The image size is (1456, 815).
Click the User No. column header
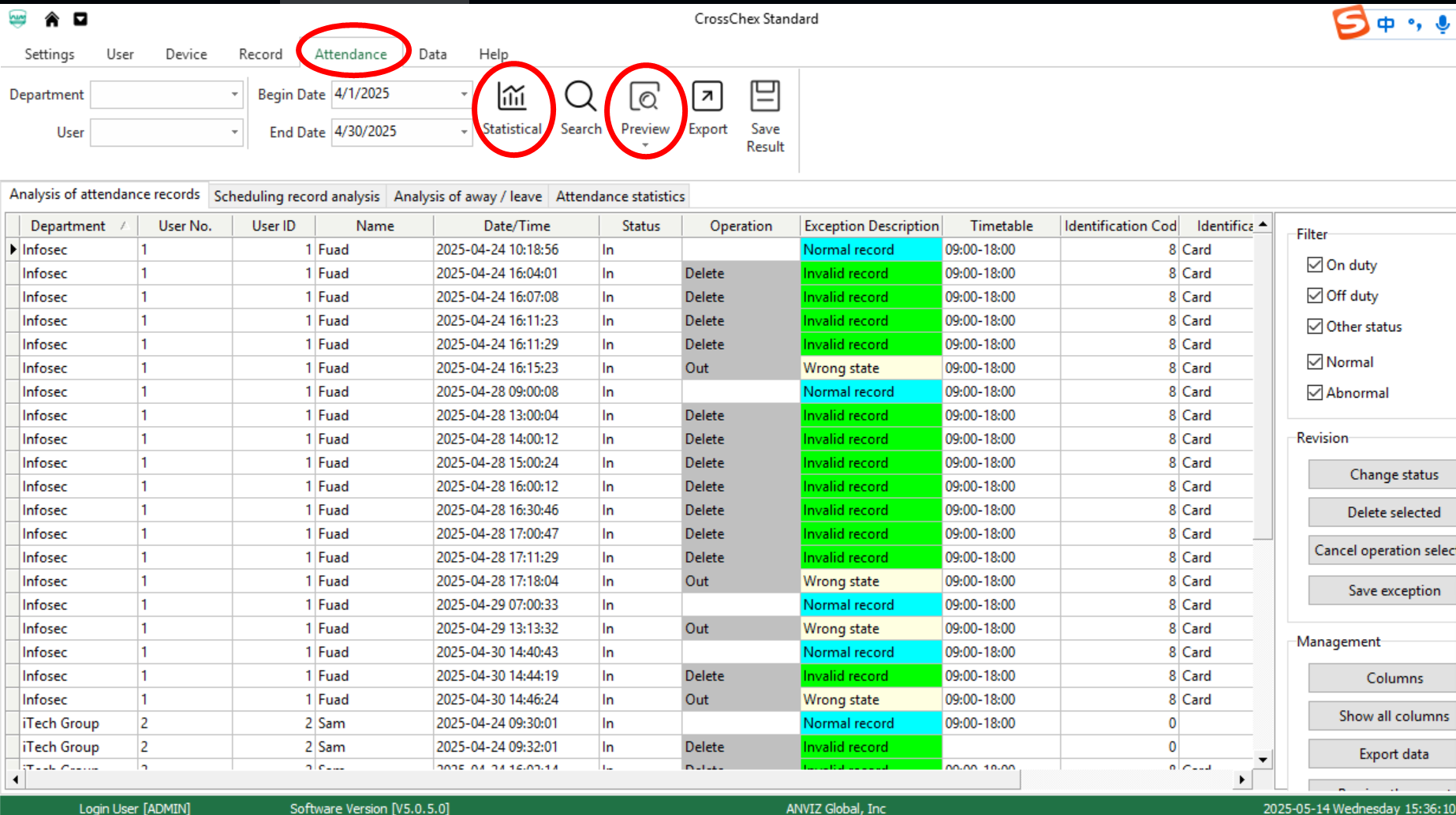(x=185, y=226)
